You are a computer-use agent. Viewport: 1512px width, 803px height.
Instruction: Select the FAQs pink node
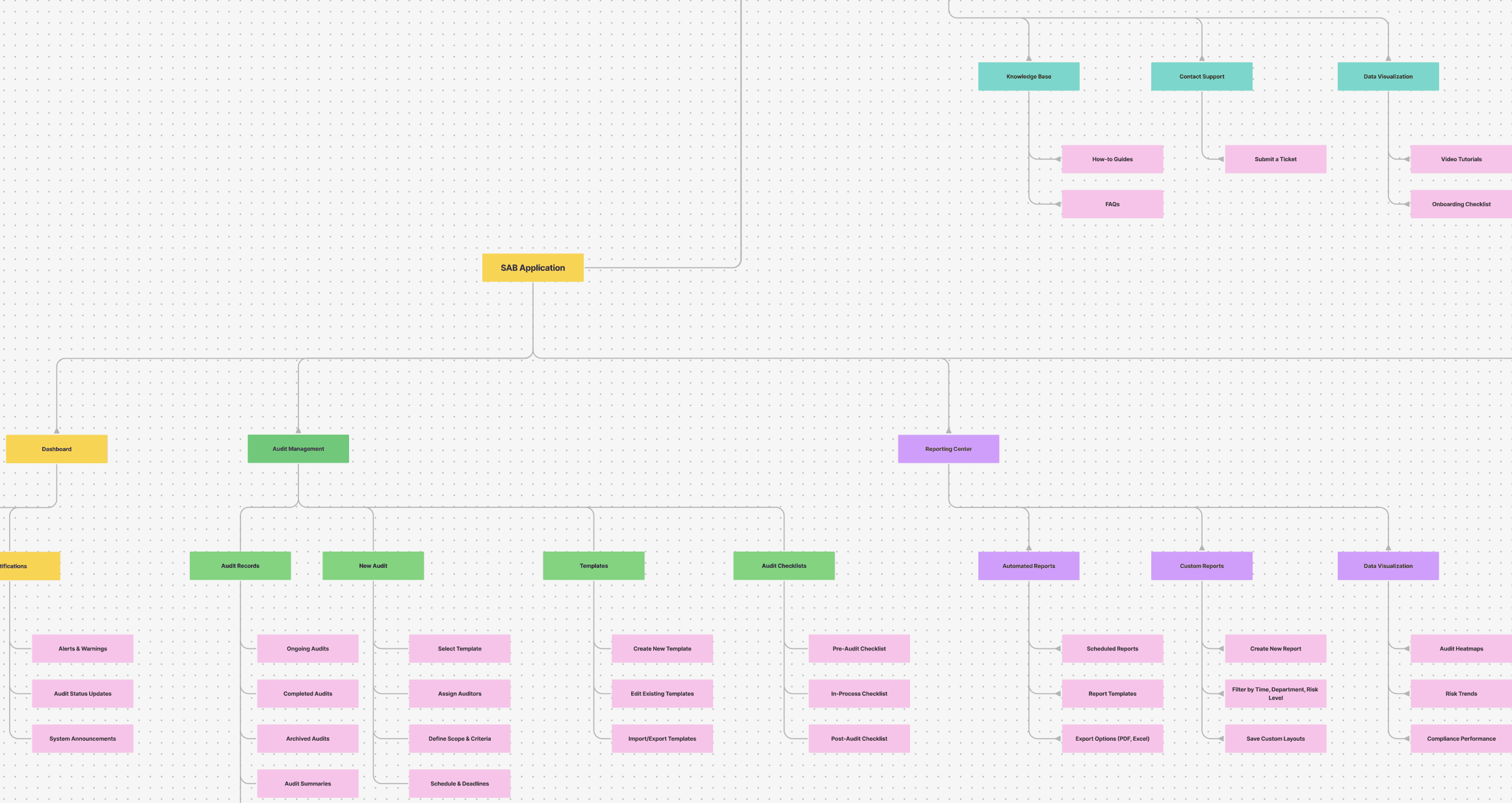coord(1112,204)
